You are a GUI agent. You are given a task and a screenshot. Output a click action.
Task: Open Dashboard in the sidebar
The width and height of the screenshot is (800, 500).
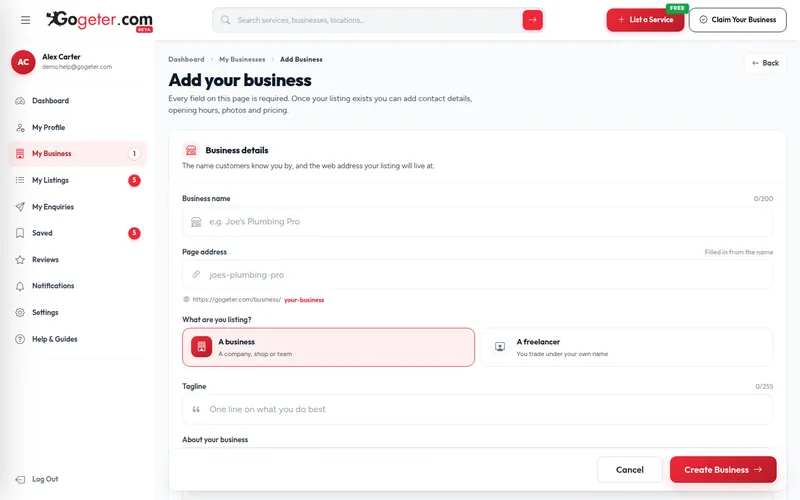[78, 101]
